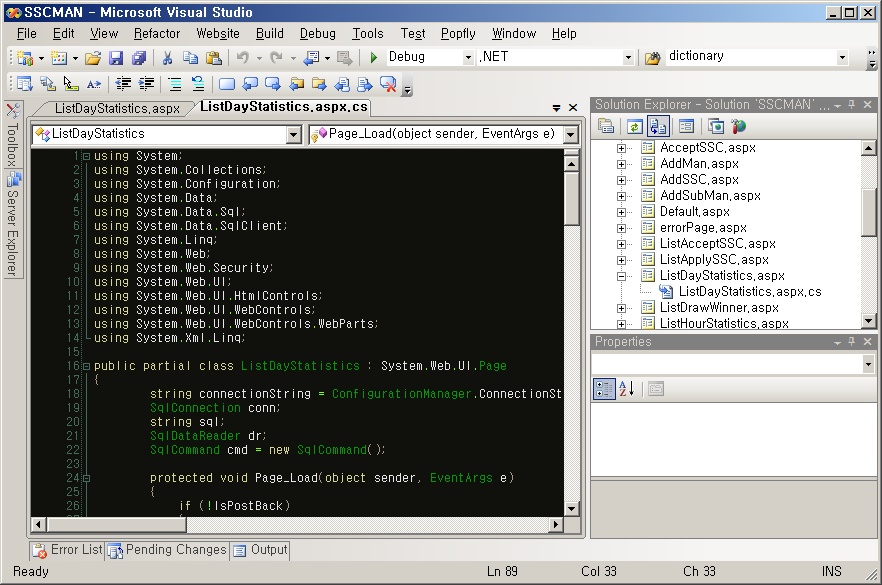Click the Display Object Member List icon

pyautogui.click(x=24, y=84)
